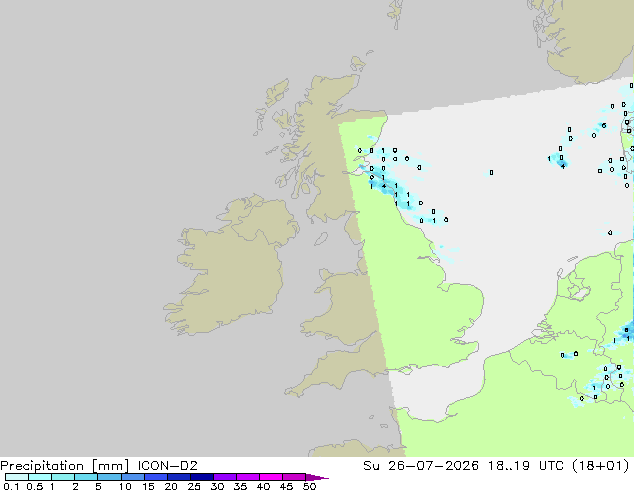
Task: Select the lightest cyan swatch starting the legend
Action: click(x=17, y=477)
